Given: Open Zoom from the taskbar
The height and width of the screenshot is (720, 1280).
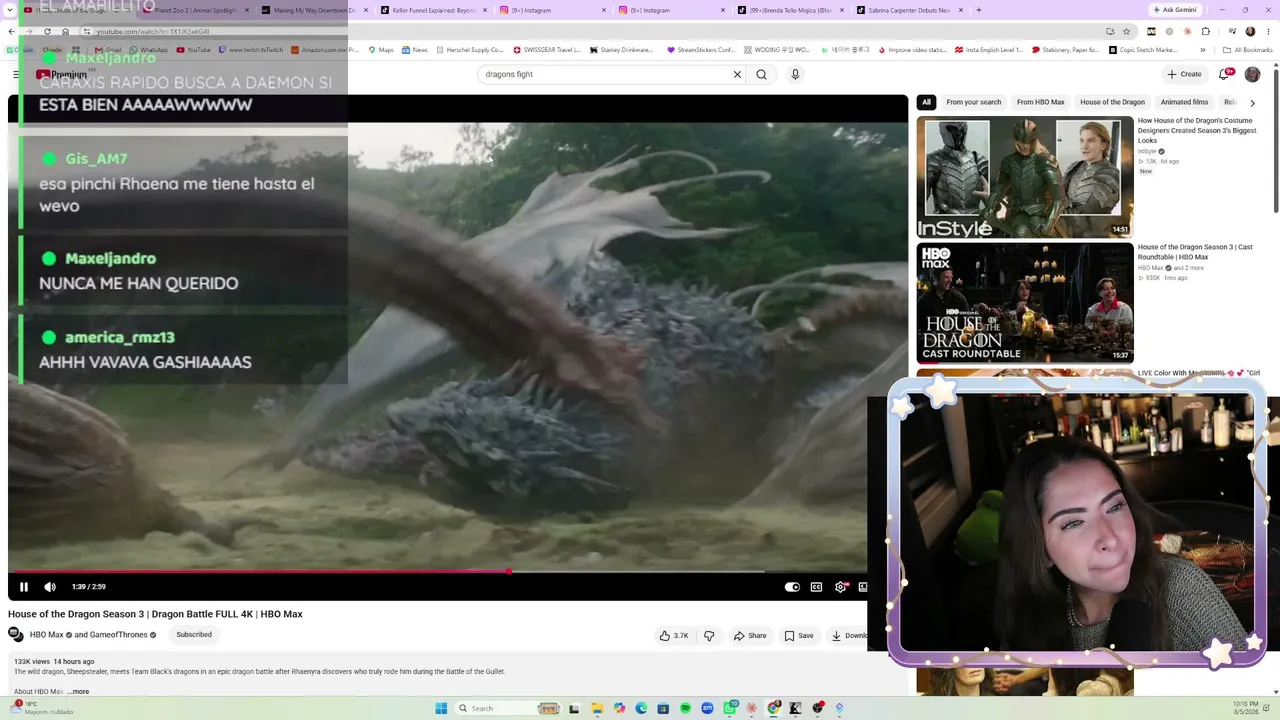Looking at the screenshot, I should 707,708.
